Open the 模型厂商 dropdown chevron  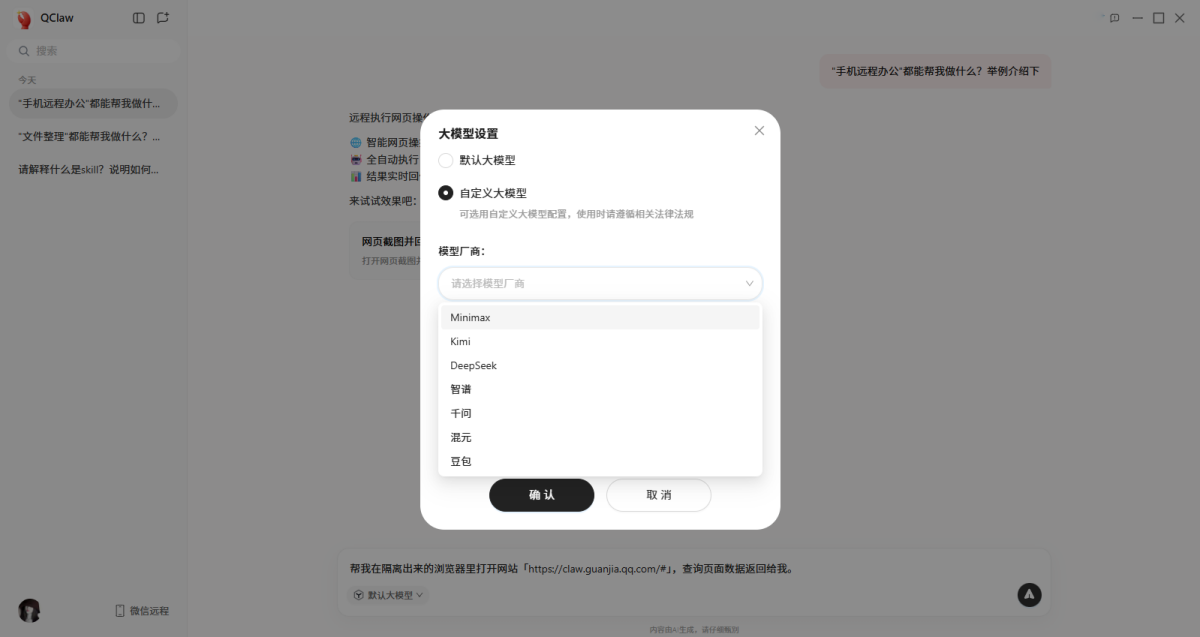(x=749, y=283)
